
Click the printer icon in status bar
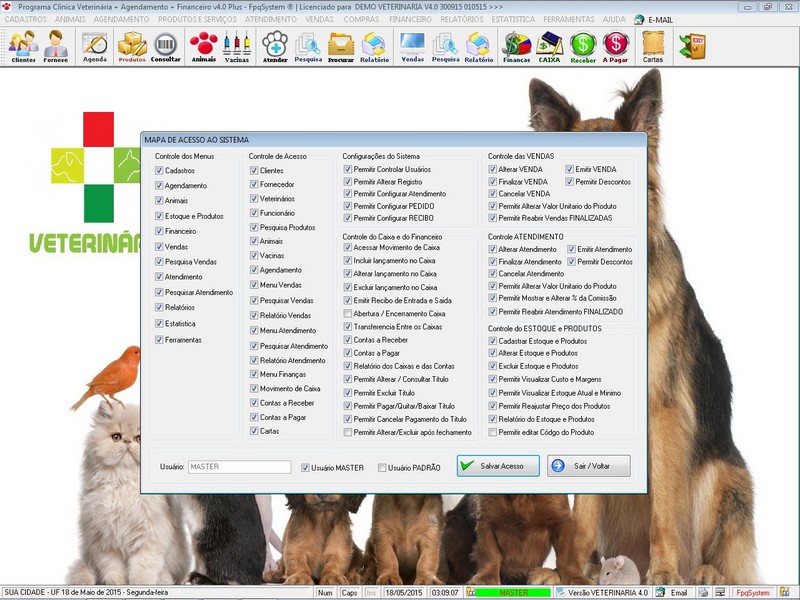(704, 592)
